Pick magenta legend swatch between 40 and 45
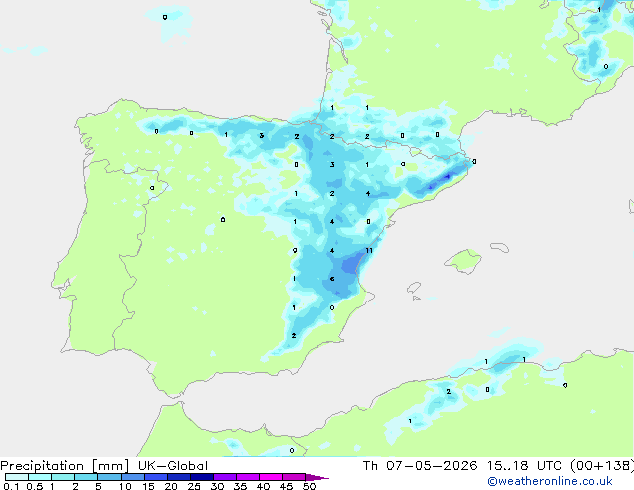The image size is (634, 490). (x=271, y=477)
